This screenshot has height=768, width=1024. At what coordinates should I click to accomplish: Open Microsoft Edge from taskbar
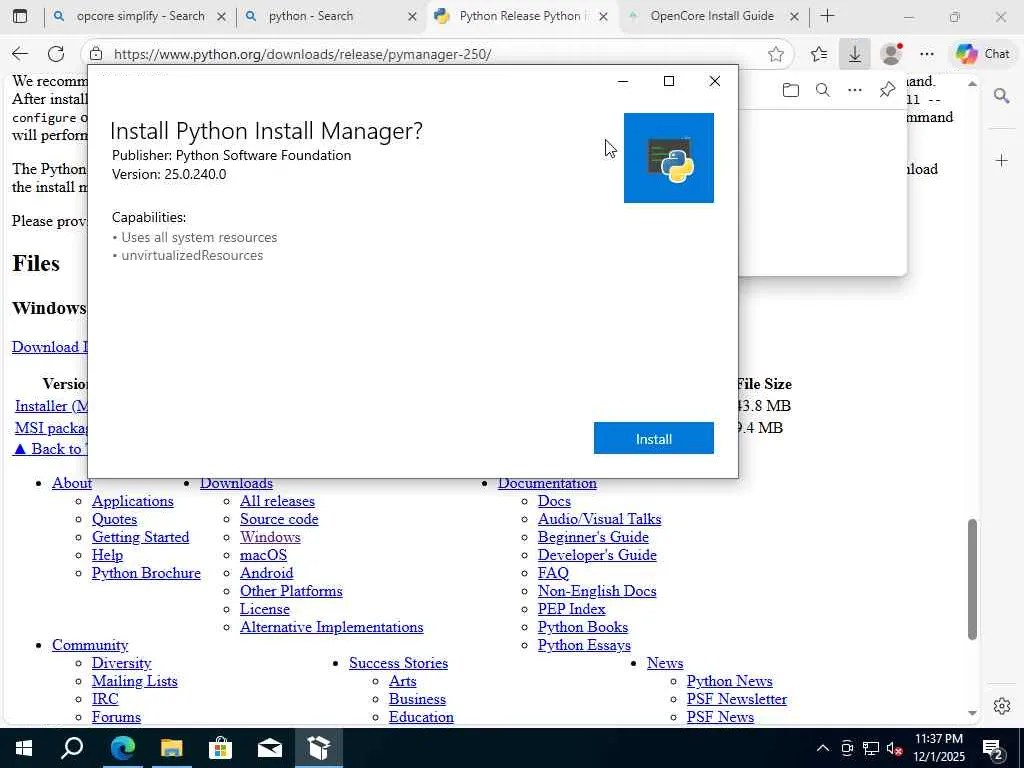pos(122,748)
